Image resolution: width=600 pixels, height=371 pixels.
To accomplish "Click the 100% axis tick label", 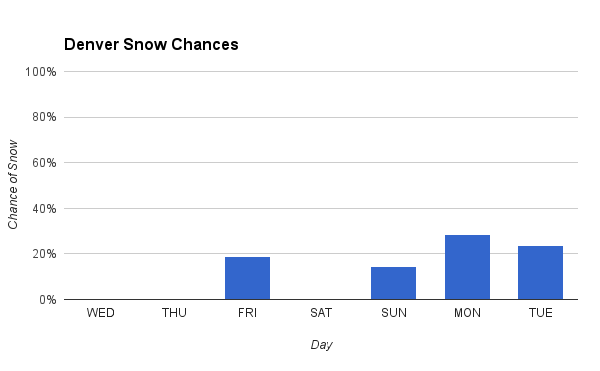I will (41, 72).
